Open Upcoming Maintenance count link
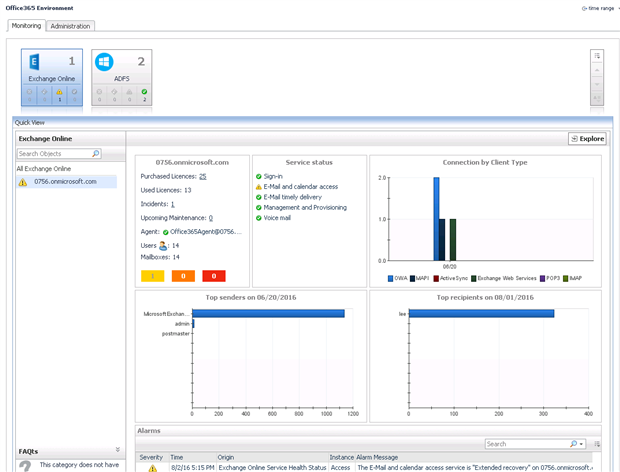Image resolution: width=620 pixels, height=472 pixels. tap(211, 218)
